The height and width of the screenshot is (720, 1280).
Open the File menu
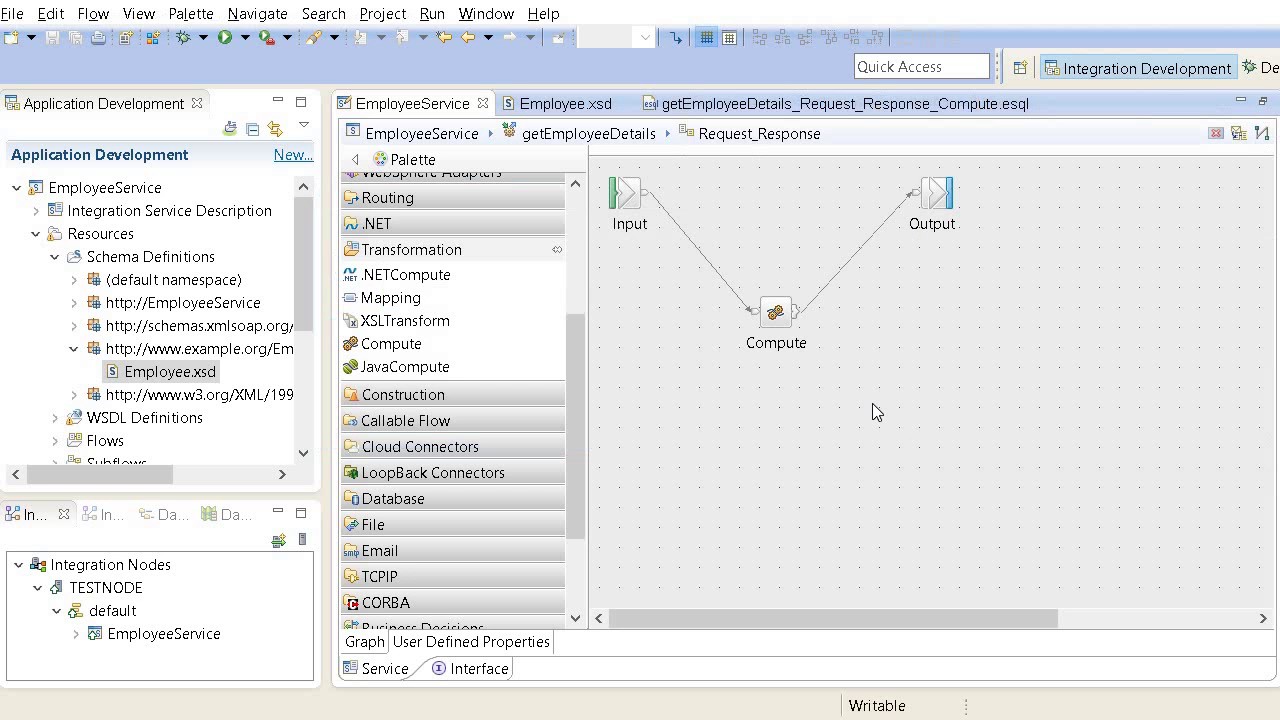click(12, 14)
